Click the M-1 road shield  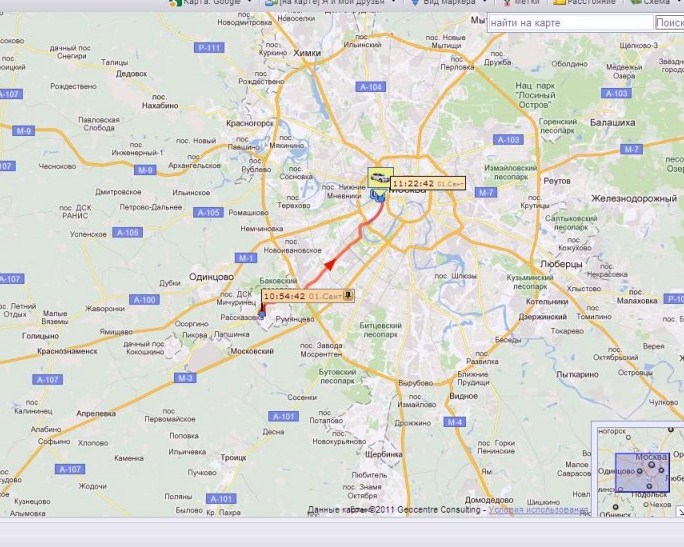click(x=246, y=258)
